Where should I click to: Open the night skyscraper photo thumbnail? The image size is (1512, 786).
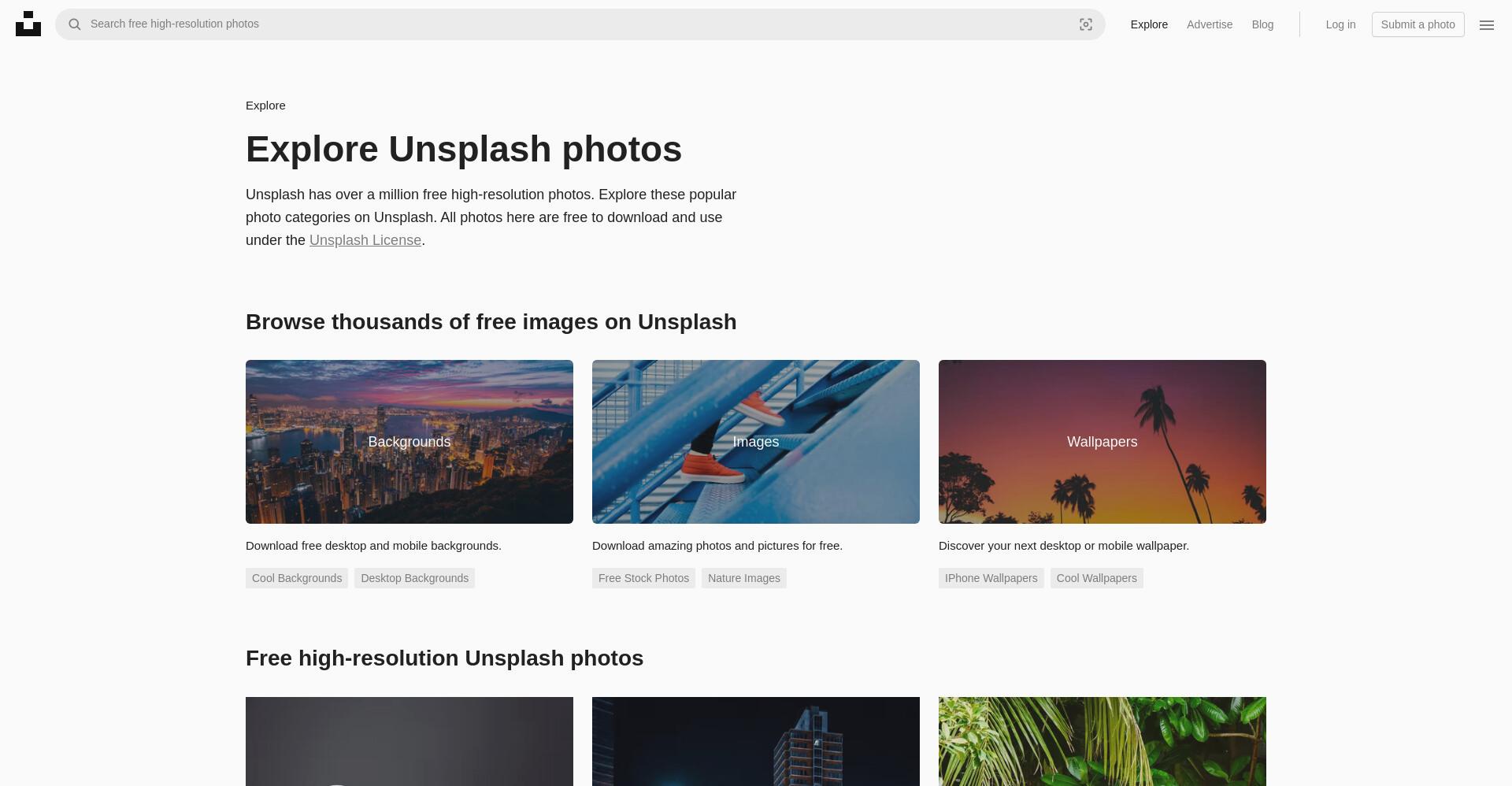[756, 741]
